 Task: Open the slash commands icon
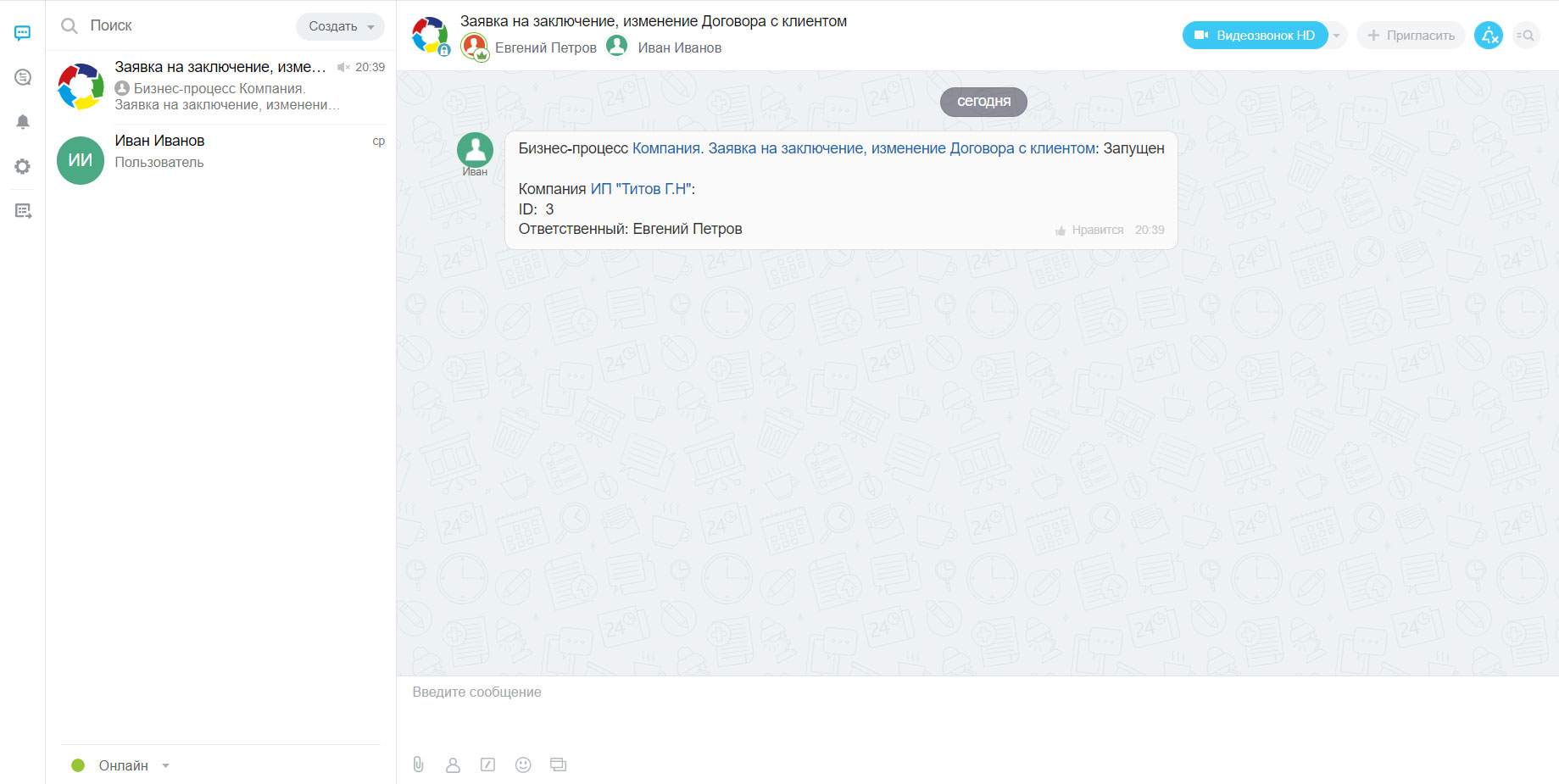click(x=487, y=765)
